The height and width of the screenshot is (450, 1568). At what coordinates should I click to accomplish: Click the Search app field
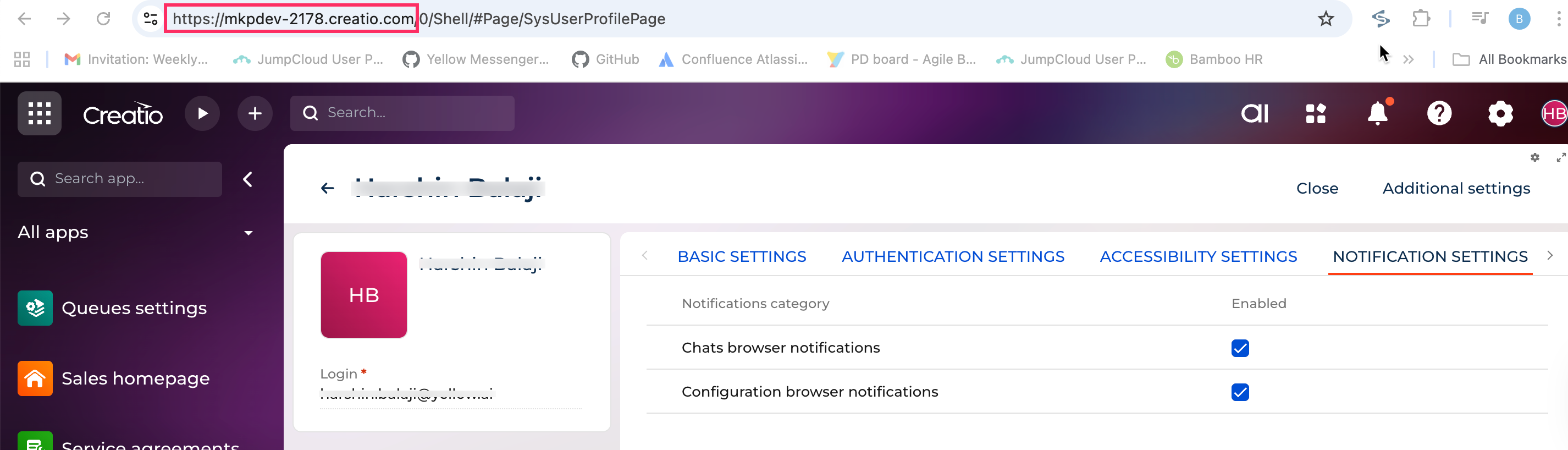(x=128, y=179)
